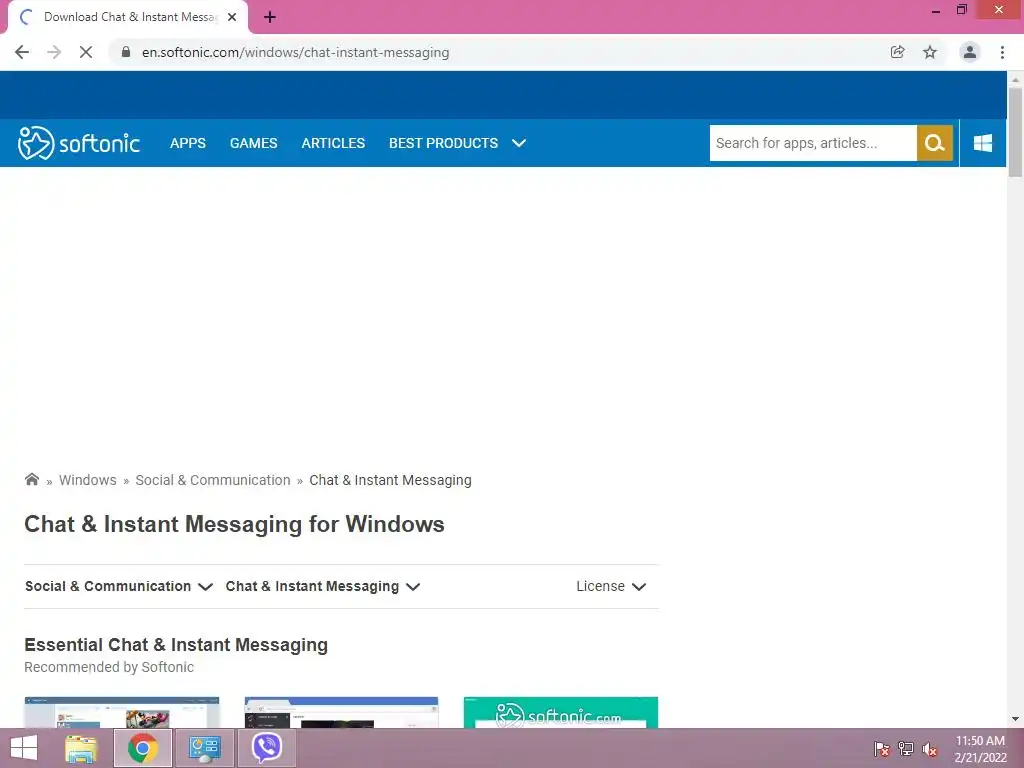Open the Windows Start menu
The height and width of the screenshot is (768, 1024).
pos(24,748)
